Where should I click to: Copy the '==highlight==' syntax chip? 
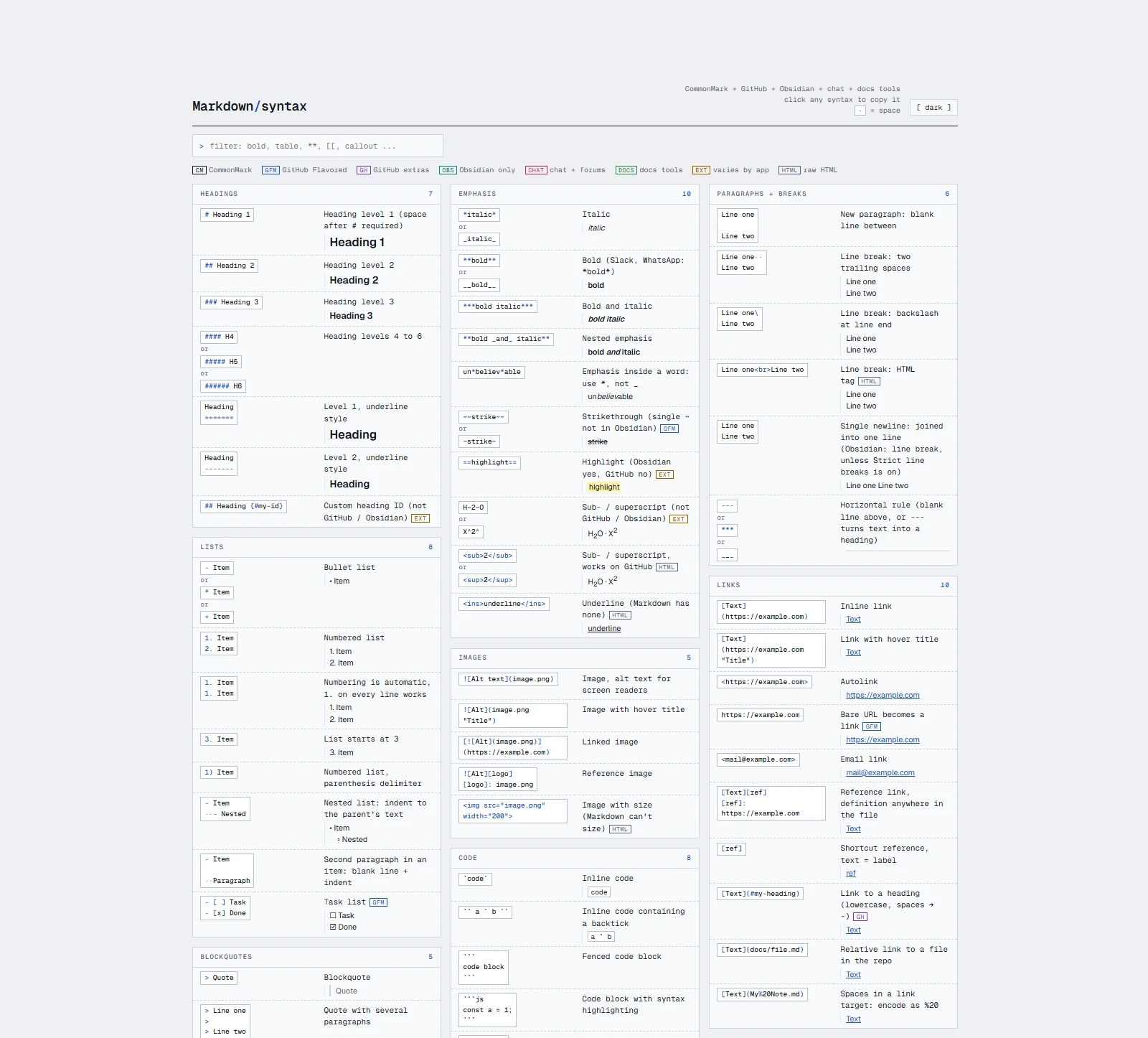(489, 462)
